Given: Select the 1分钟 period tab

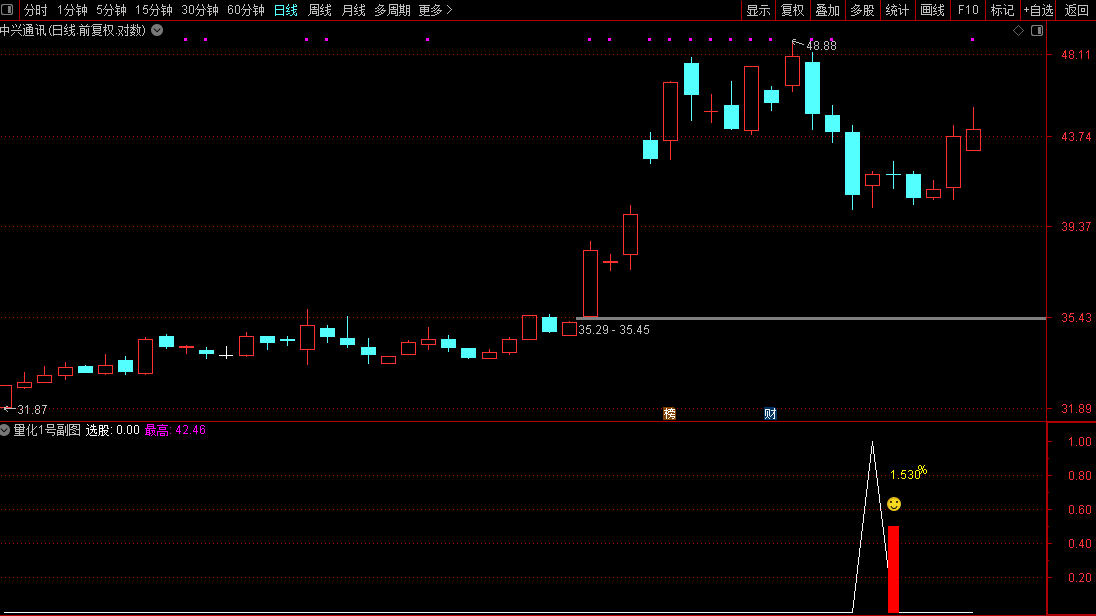Looking at the screenshot, I should coord(72,10).
